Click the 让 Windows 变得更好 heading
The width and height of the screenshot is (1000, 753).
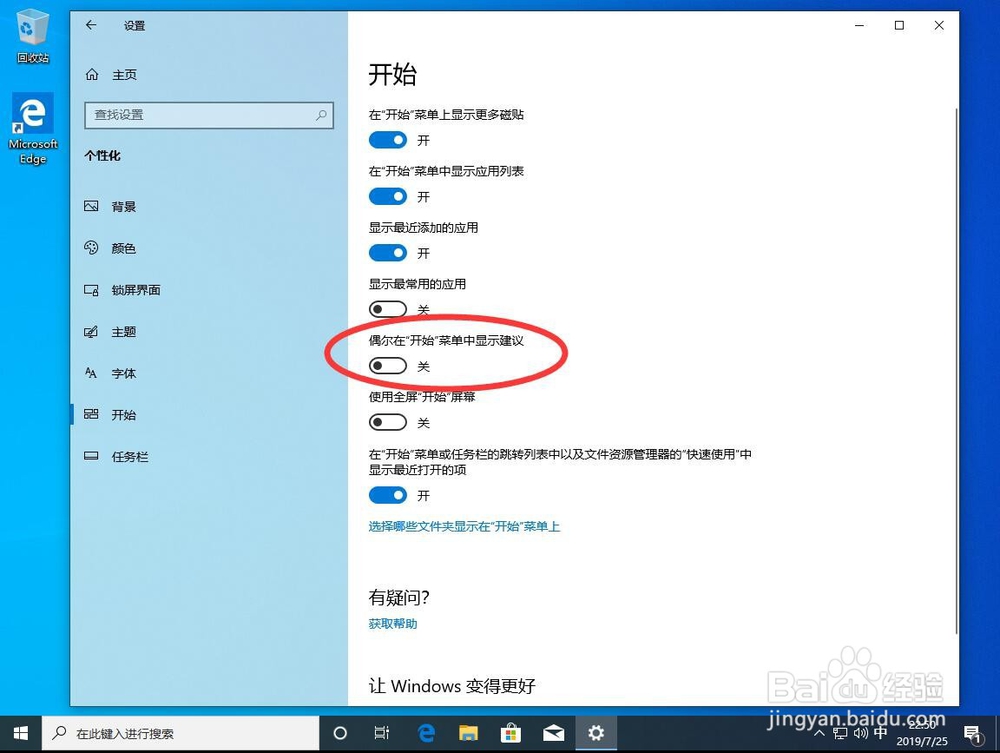coord(452,685)
